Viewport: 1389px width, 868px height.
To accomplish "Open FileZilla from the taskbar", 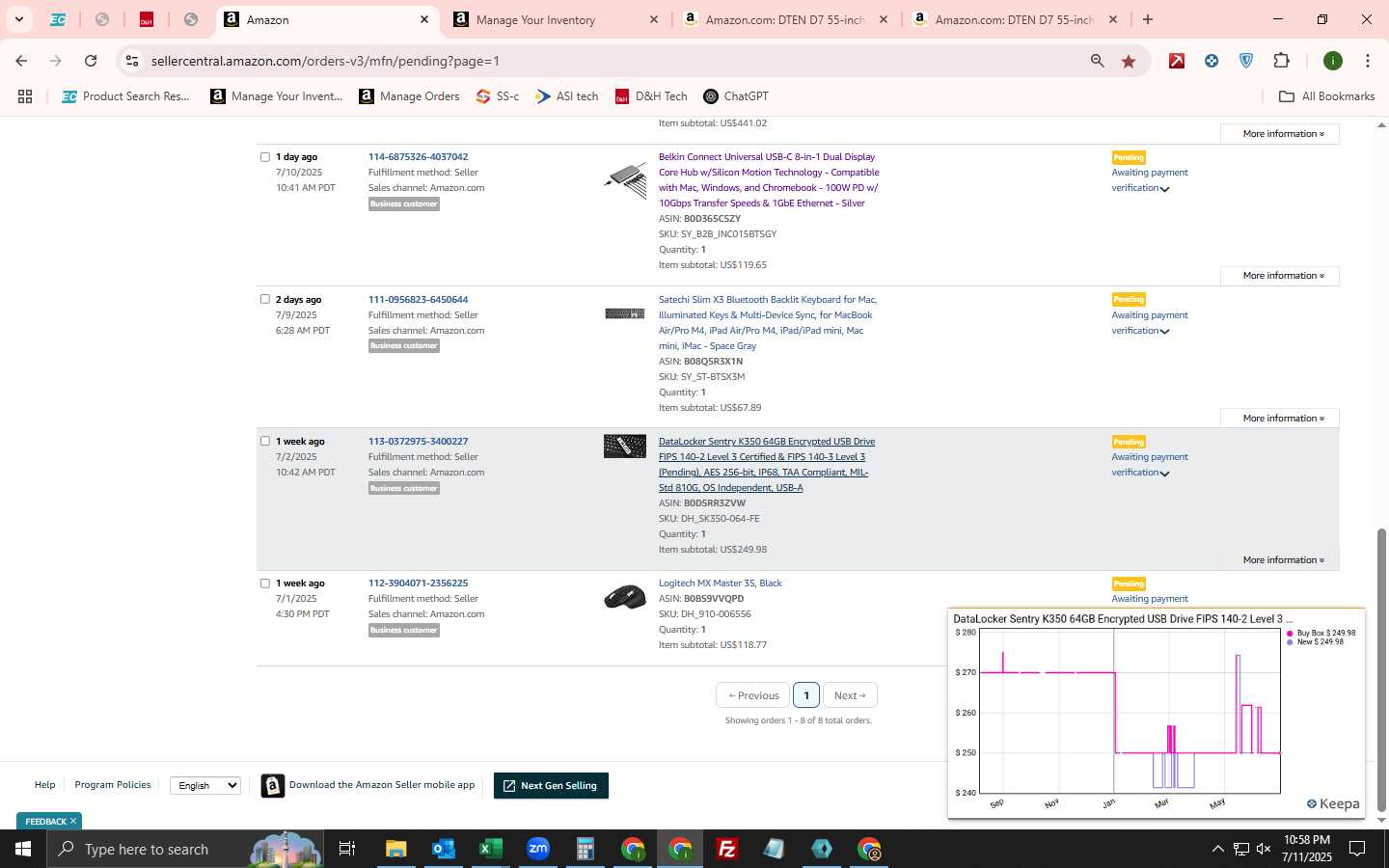I will [x=727, y=849].
